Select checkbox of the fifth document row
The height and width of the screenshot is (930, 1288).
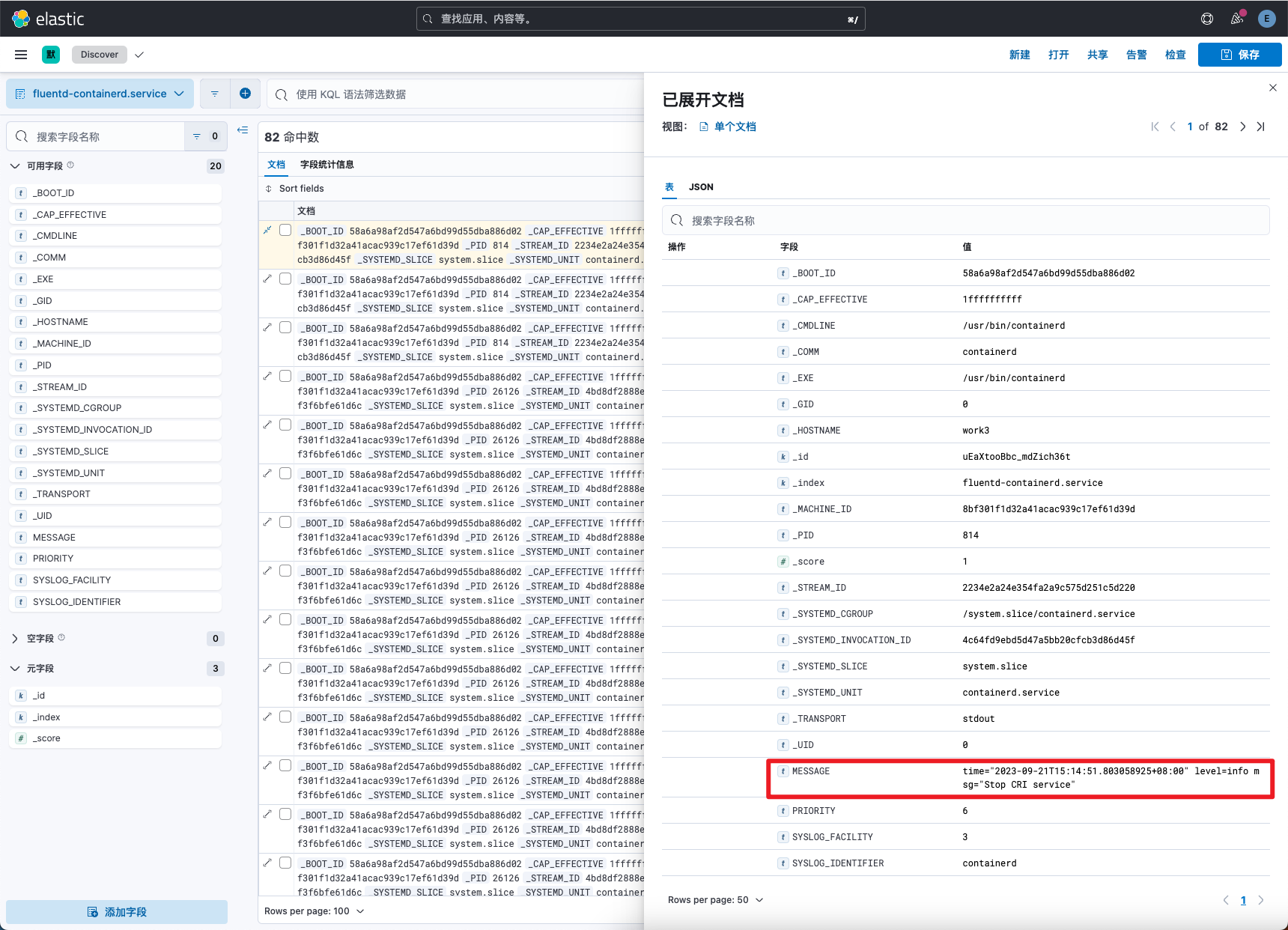[x=285, y=425]
